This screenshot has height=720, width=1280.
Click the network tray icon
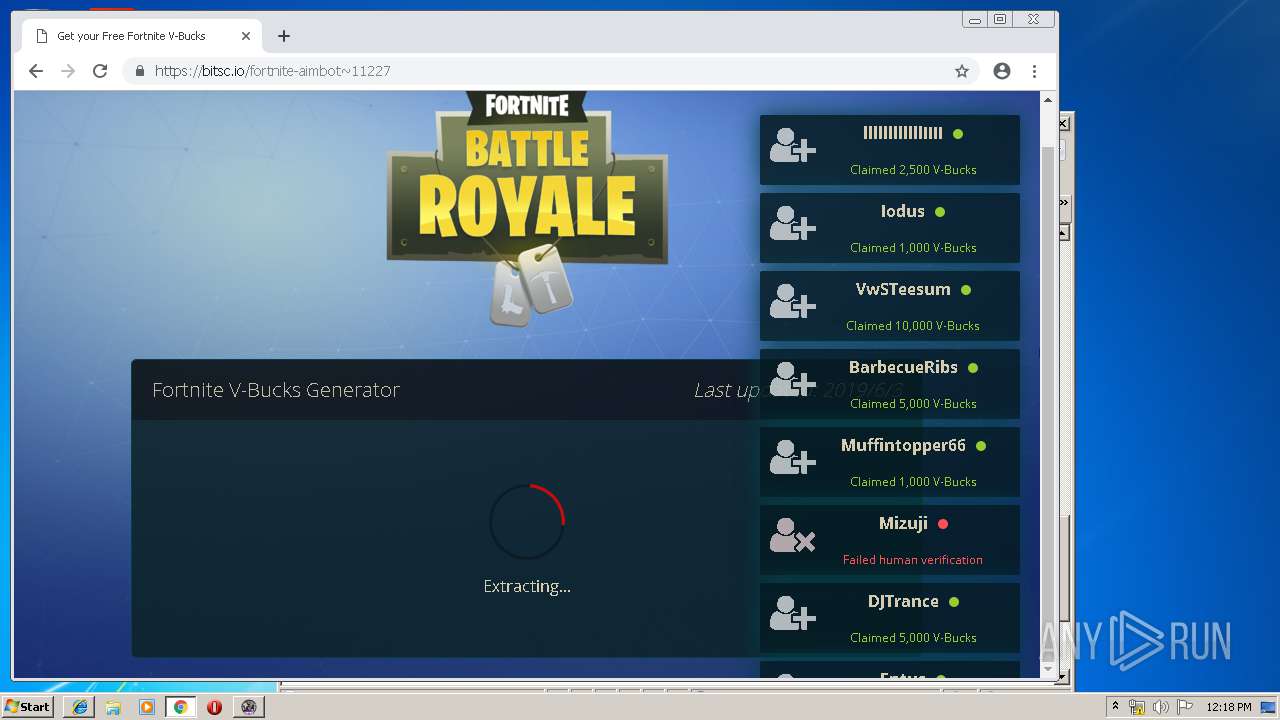pyautogui.click(x=1137, y=707)
